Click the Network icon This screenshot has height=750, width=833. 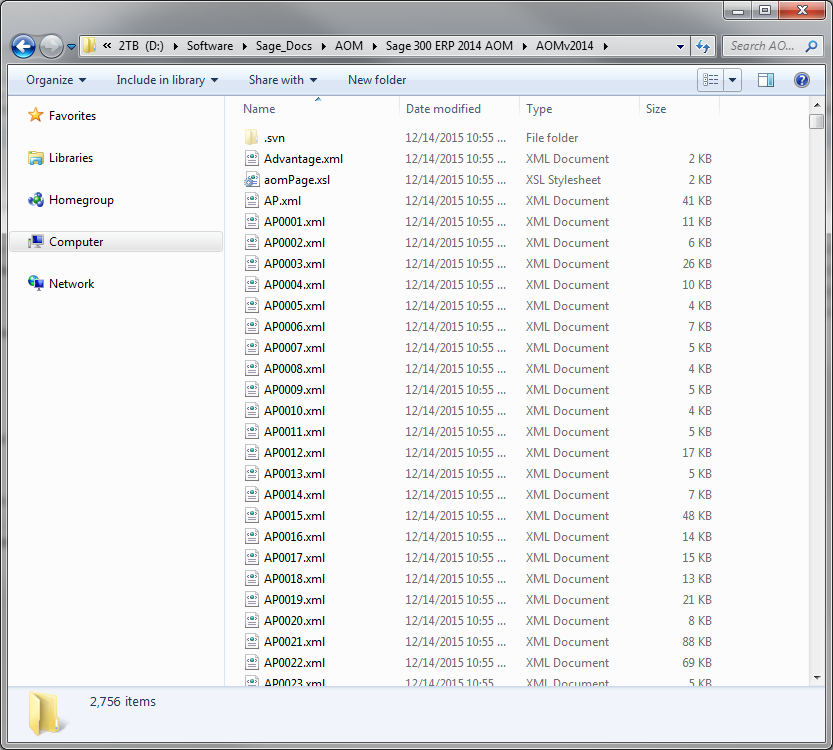tap(36, 283)
